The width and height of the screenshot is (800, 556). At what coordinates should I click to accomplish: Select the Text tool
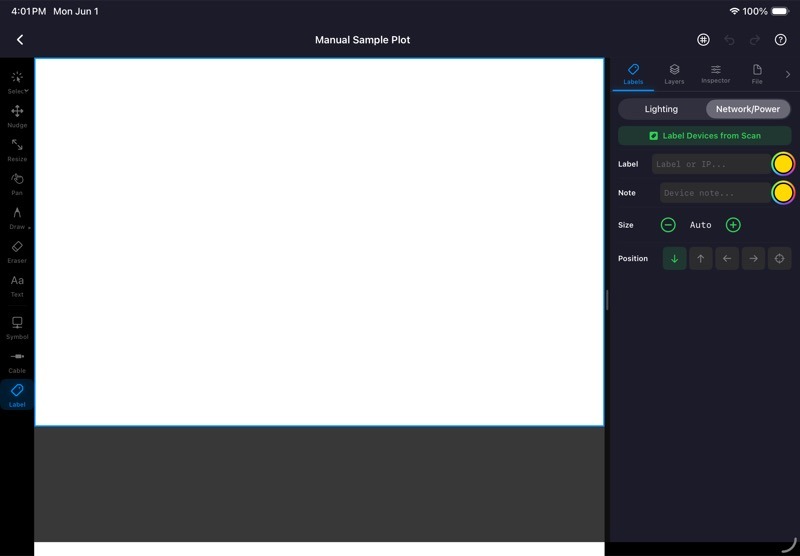(17, 286)
